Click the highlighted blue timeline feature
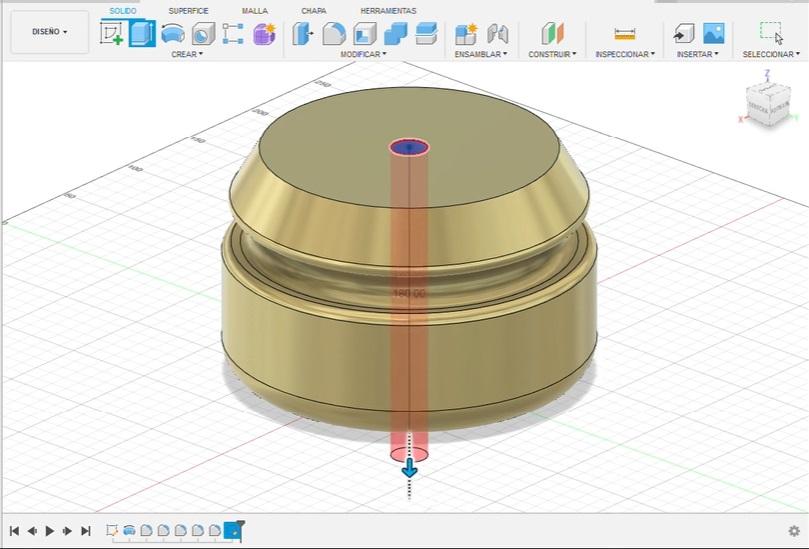809x549 pixels. click(x=232, y=530)
